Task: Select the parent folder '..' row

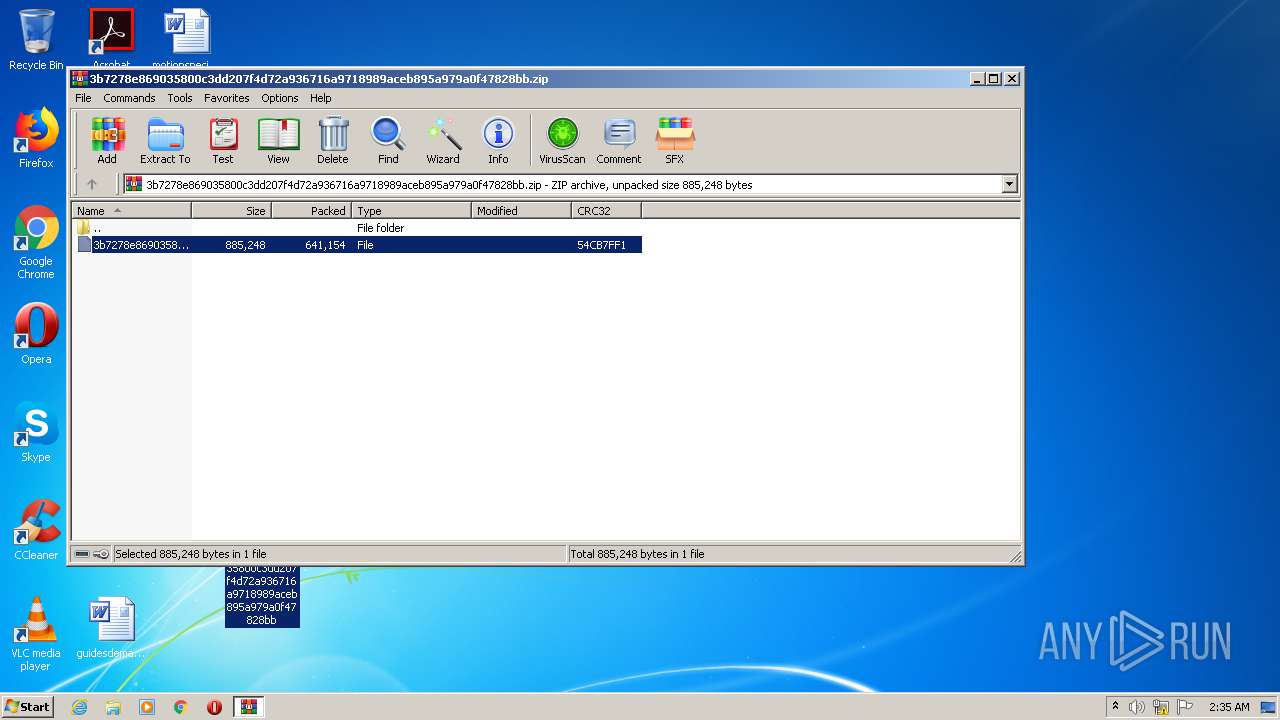Action: pyautogui.click(x=357, y=228)
